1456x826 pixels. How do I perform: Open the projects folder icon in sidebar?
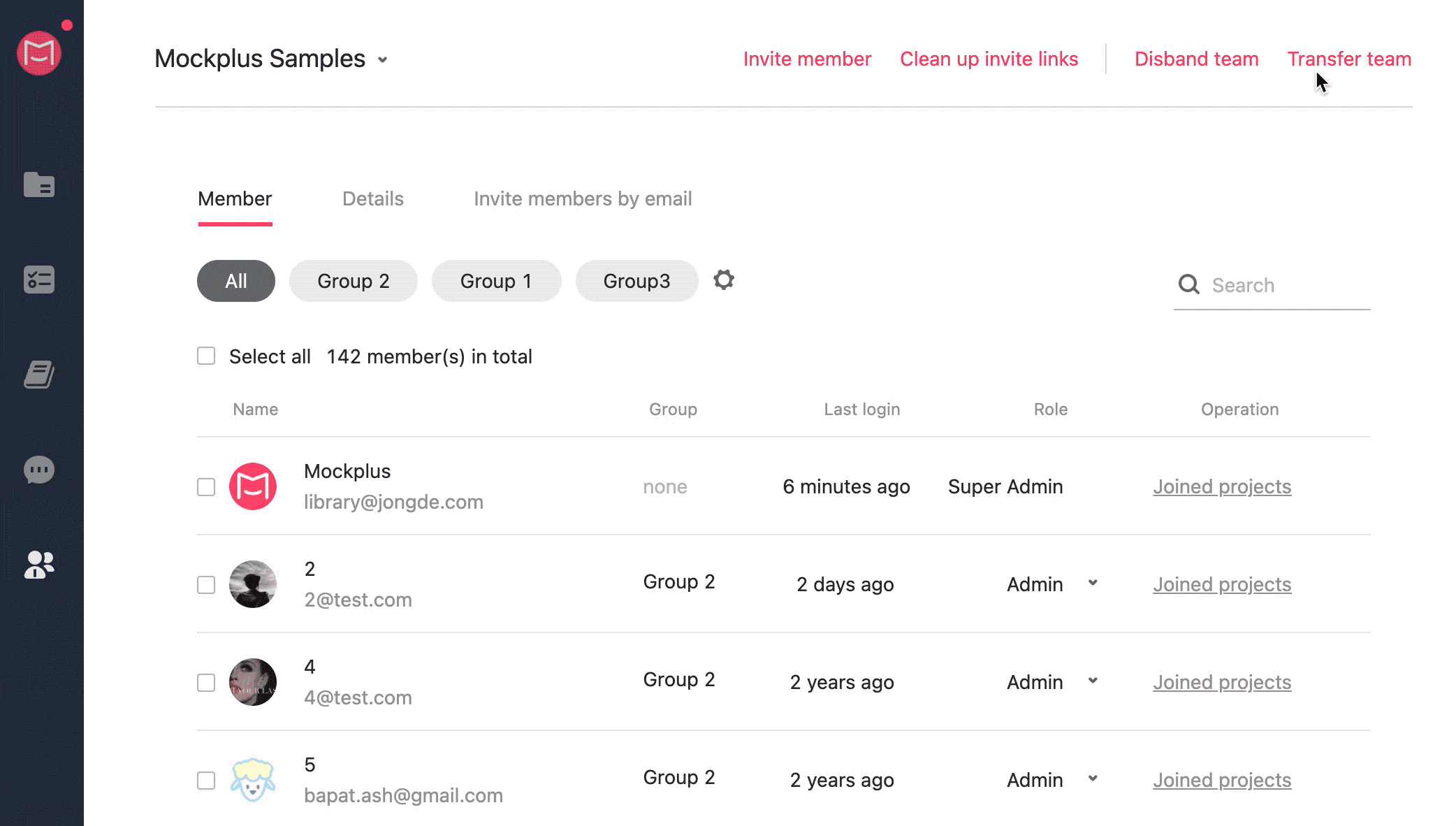[x=39, y=184]
